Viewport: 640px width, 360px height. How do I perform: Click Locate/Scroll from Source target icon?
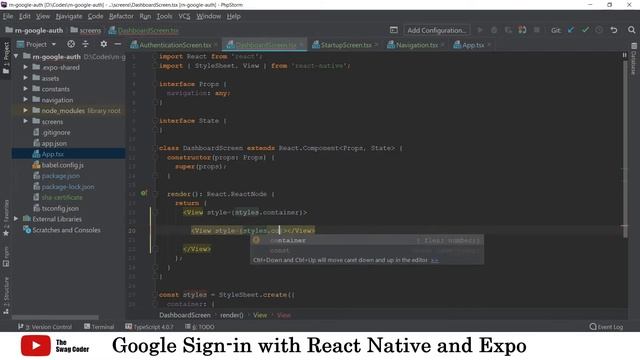pos(71,44)
